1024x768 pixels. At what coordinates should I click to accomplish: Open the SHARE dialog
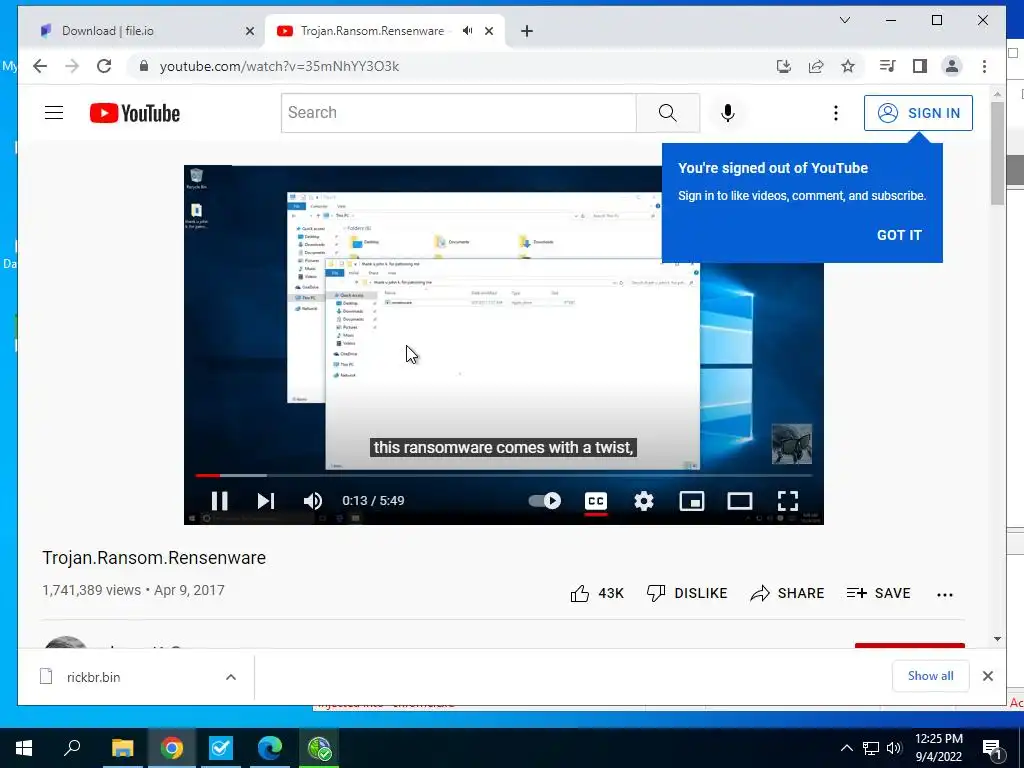click(x=787, y=593)
